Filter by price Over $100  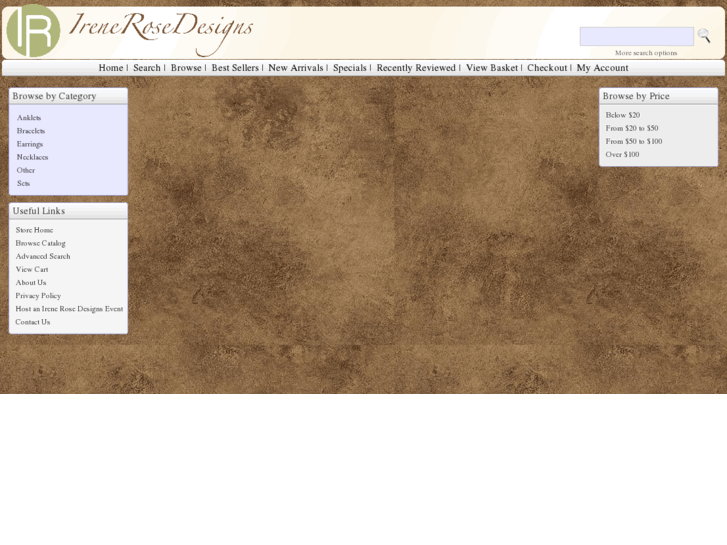pos(622,154)
